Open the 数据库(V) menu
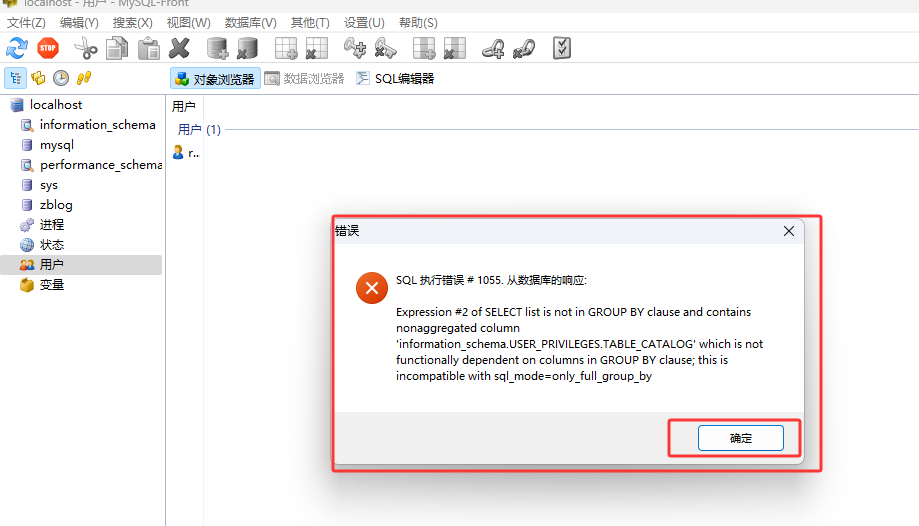Viewport: 919px width, 526px height. coord(250,23)
